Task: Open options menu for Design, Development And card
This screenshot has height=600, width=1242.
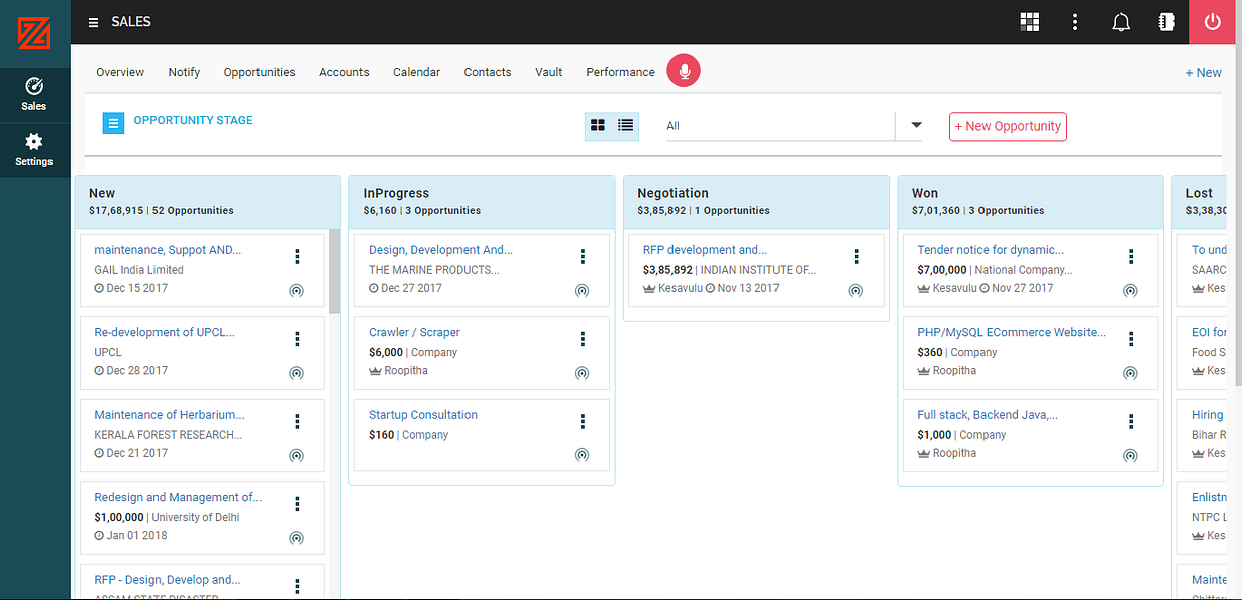Action: coord(583,257)
